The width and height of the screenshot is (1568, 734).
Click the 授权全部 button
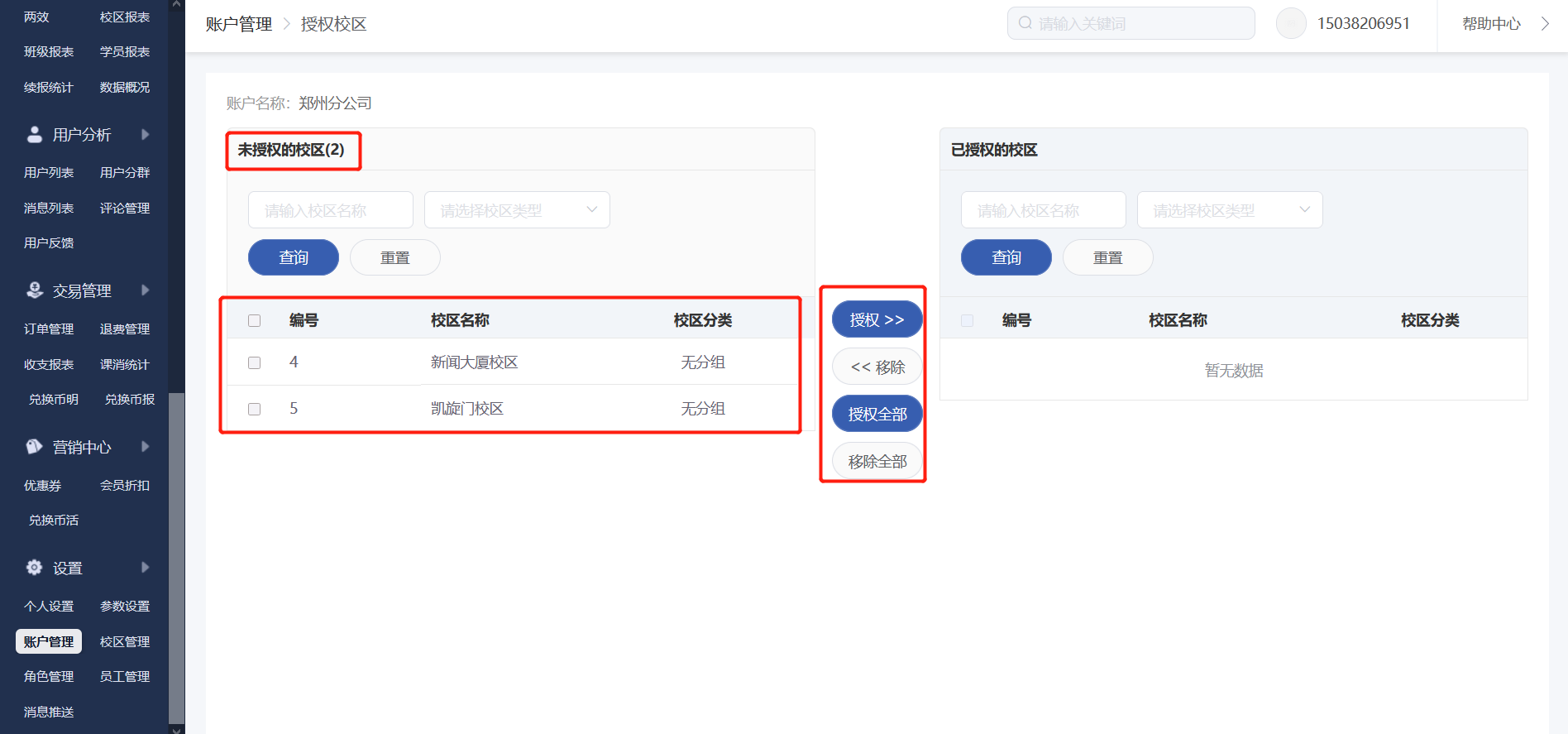pyautogui.click(x=877, y=414)
